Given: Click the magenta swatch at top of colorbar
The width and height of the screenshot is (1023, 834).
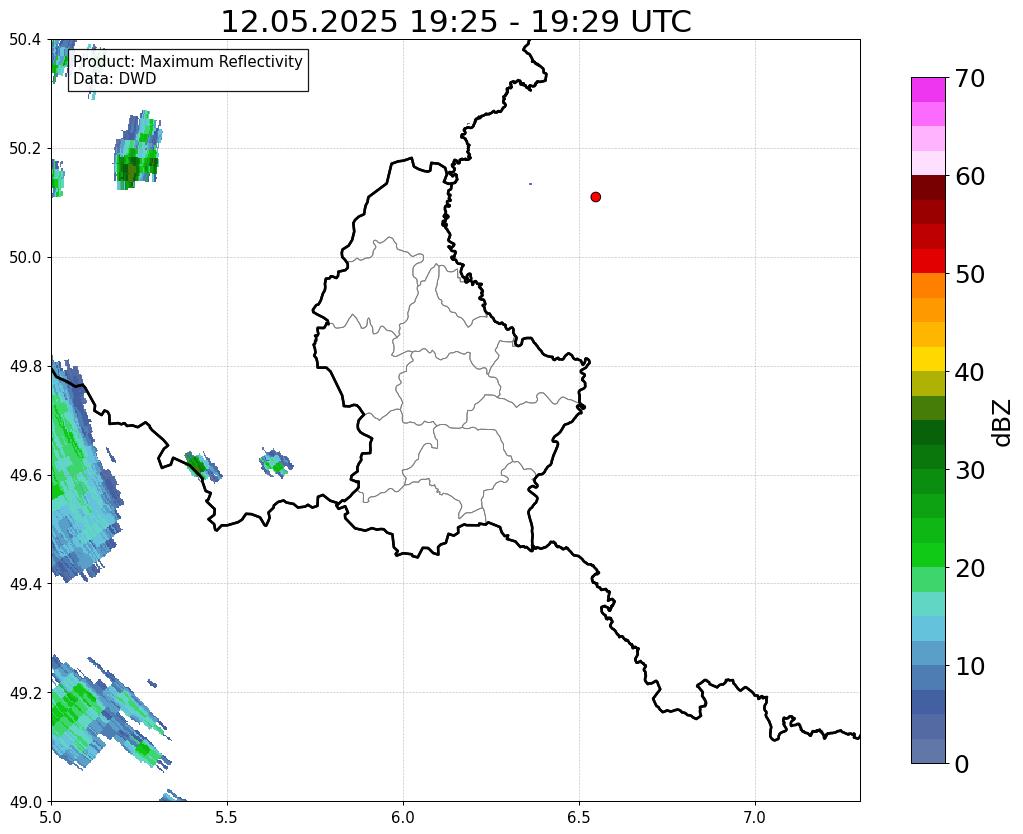Looking at the screenshot, I should pos(928,90).
